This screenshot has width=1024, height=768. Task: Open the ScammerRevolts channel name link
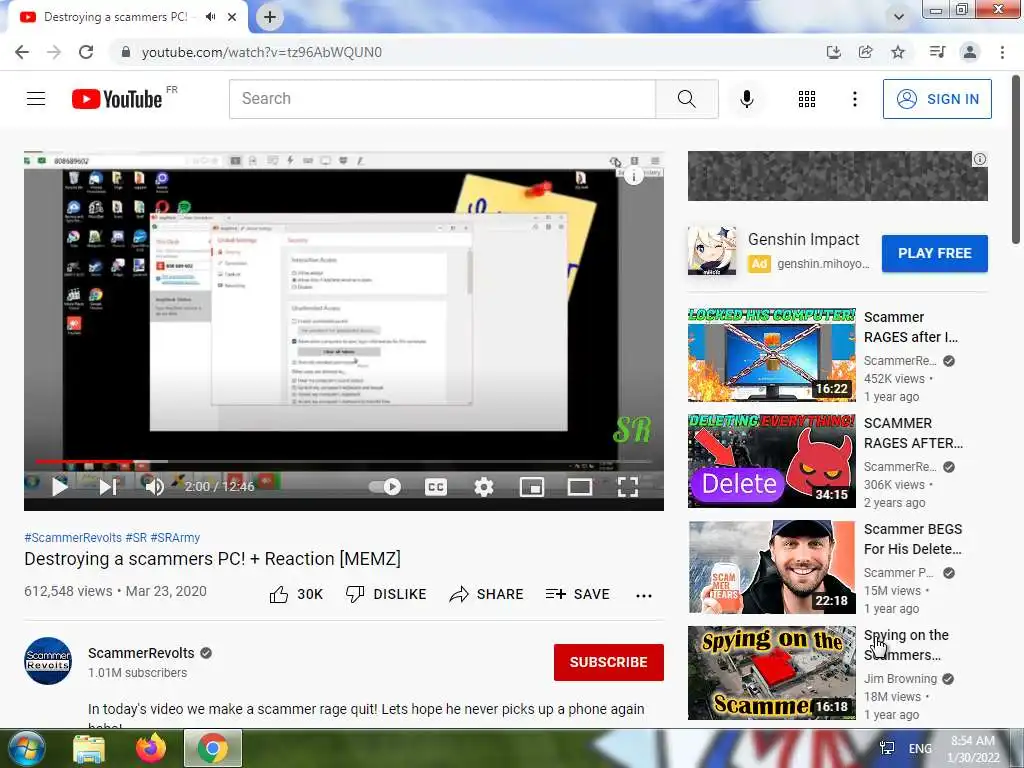[141, 653]
